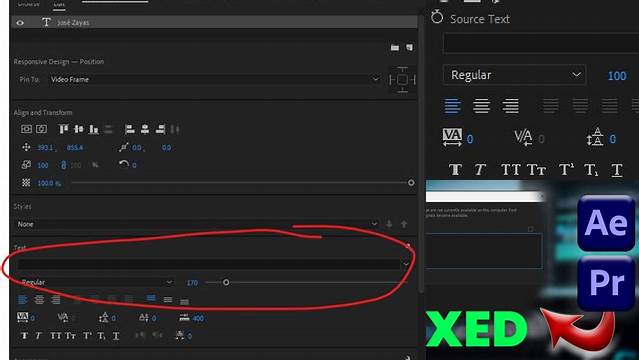639x360 pixels.
Task: Click right align text in right panel
Action: click(x=510, y=106)
